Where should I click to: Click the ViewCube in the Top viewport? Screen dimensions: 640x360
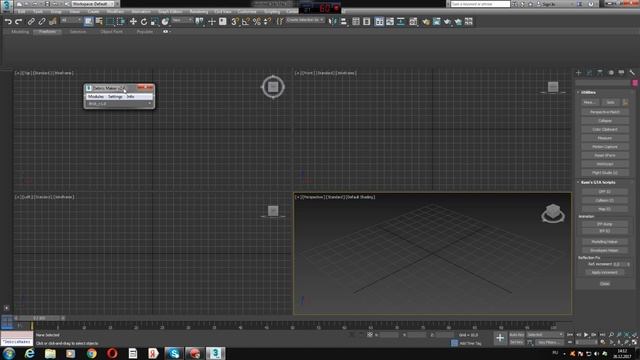[273, 87]
